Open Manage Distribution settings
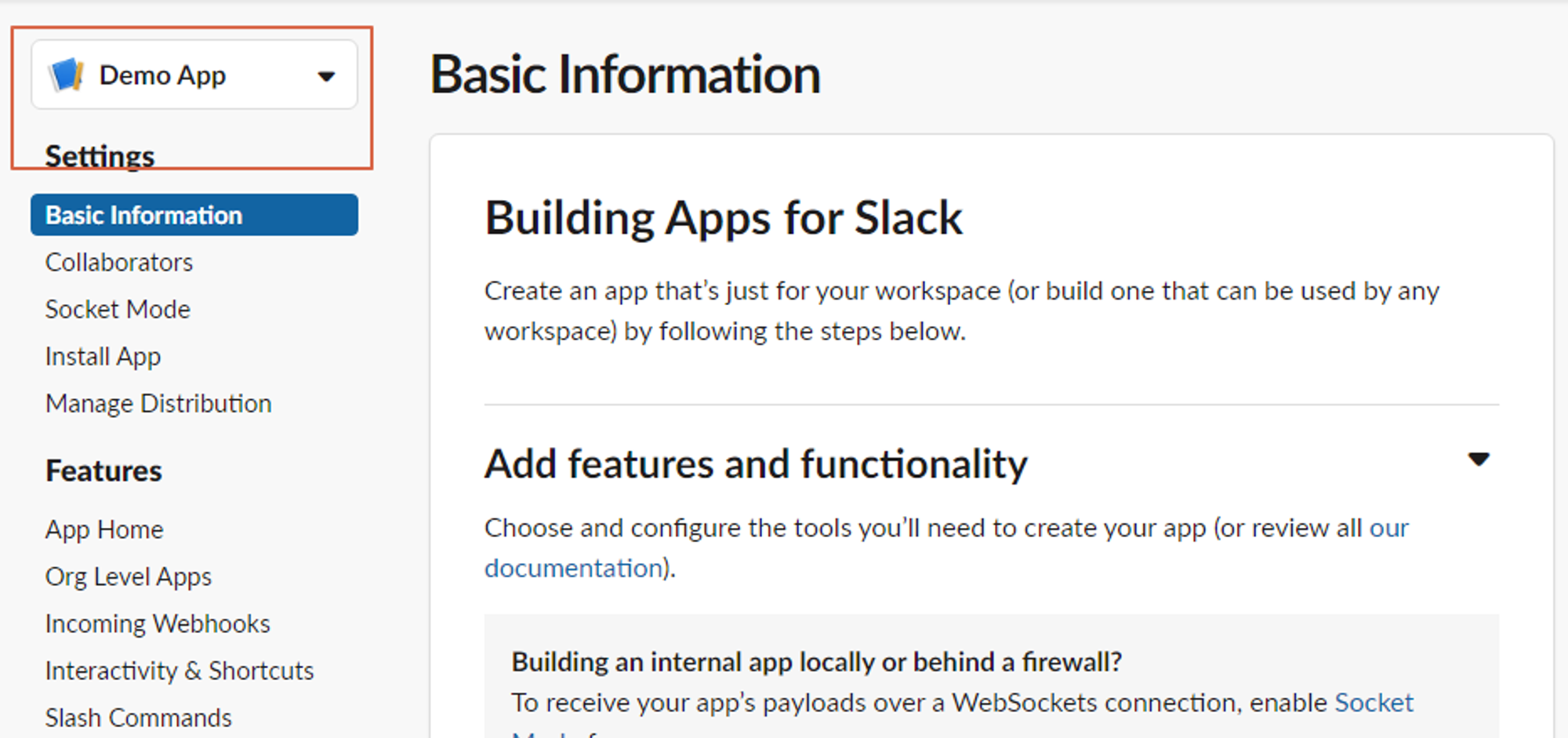 point(158,403)
